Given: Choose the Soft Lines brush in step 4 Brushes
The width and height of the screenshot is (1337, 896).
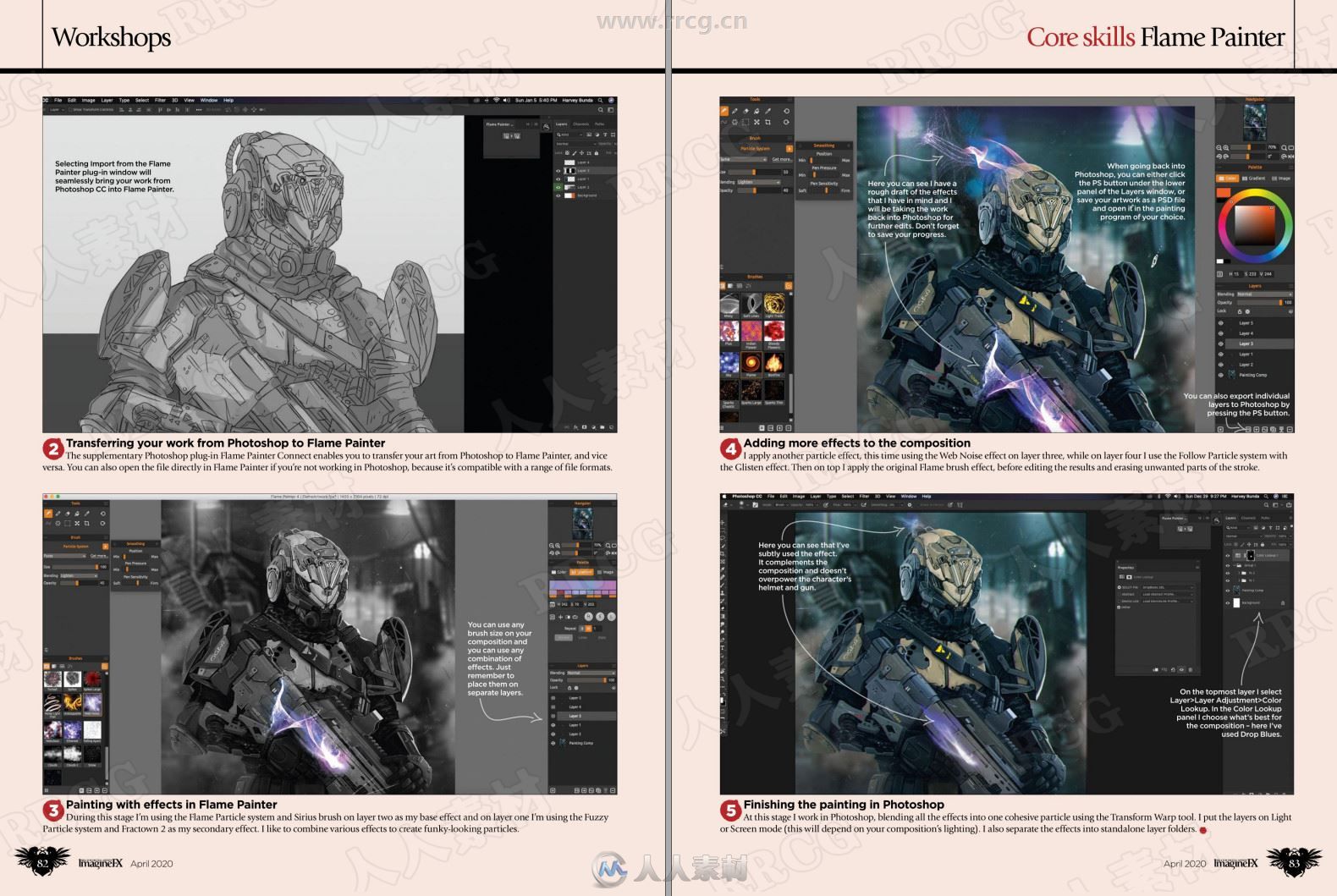Looking at the screenshot, I should coord(751,305).
